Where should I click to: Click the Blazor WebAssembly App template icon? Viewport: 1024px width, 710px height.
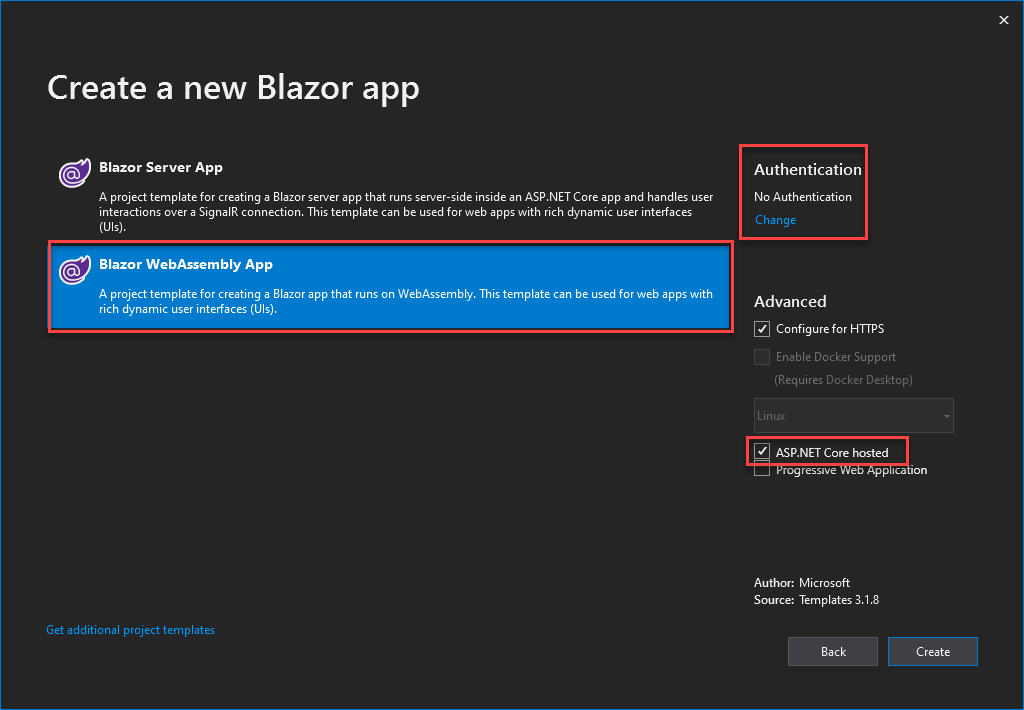click(74, 269)
